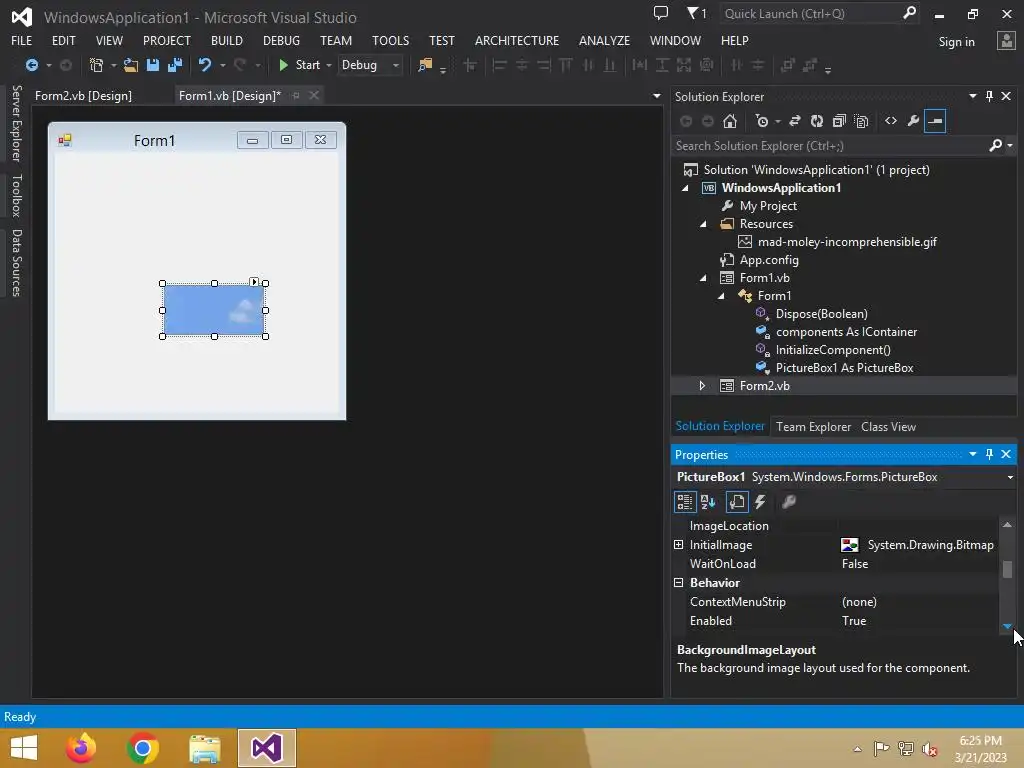
Task: Toggle the Preview Selected Items icon
Action: pos(935,121)
